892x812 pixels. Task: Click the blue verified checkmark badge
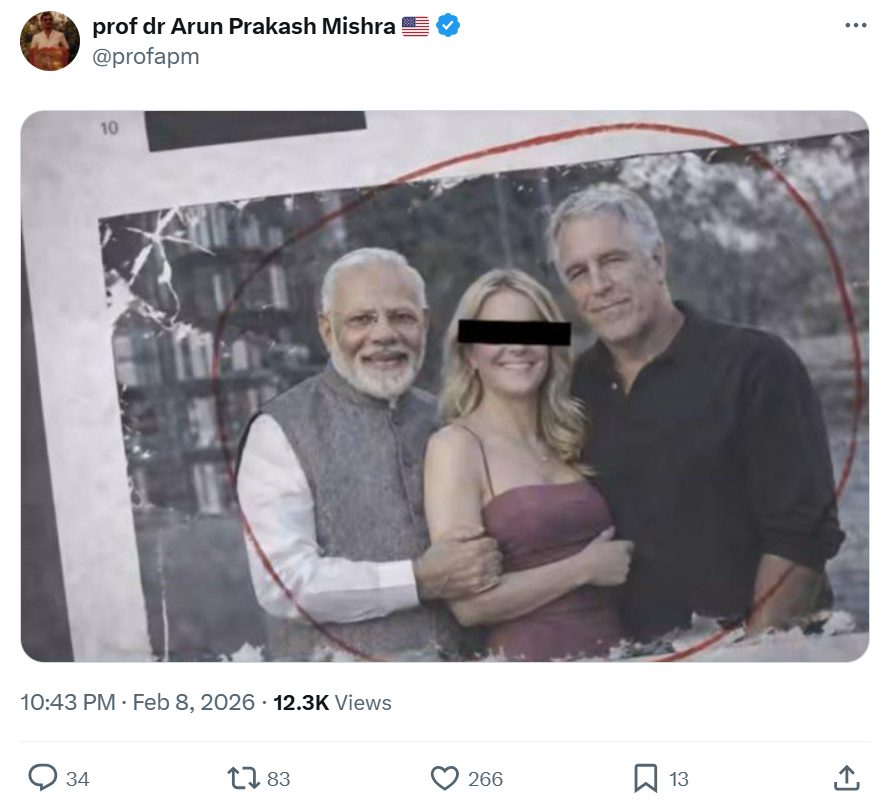(x=449, y=27)
